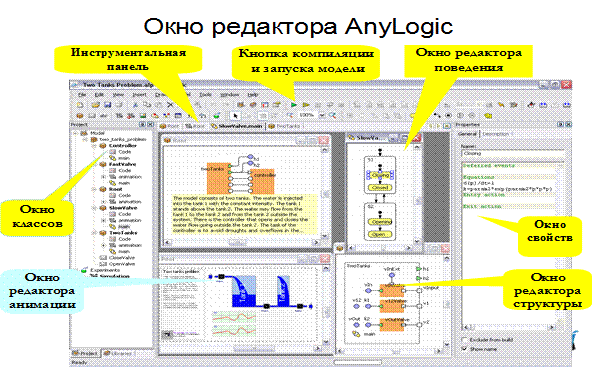Select the Opening state in statechart

(380, 222)
